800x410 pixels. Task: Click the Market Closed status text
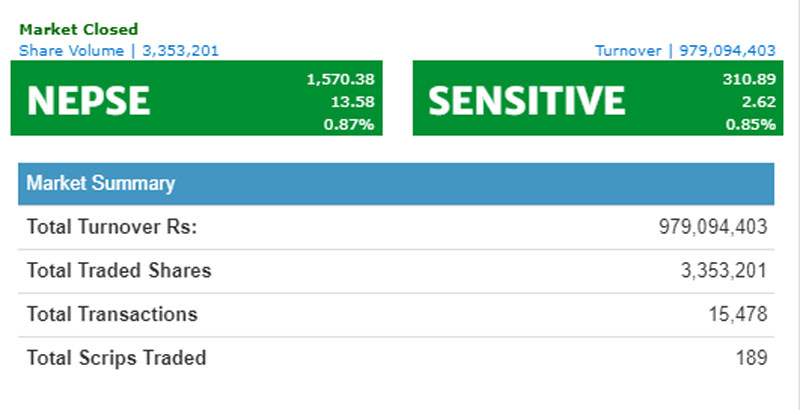pos(78,30)
